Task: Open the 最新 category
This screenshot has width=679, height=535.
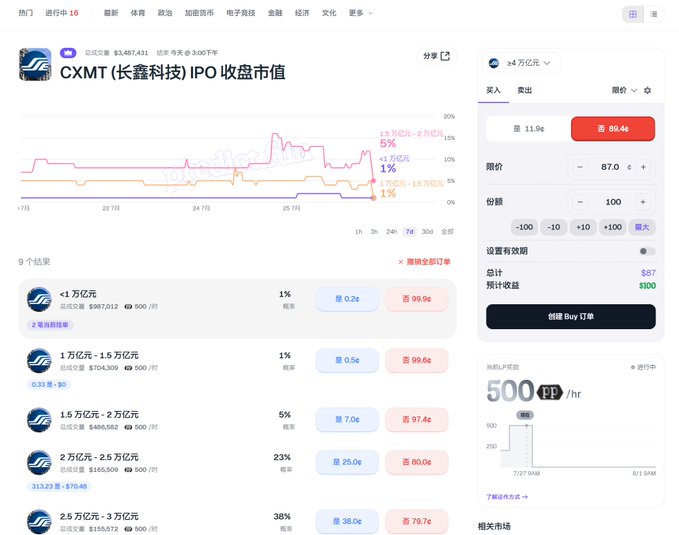Action: point(111,13)
